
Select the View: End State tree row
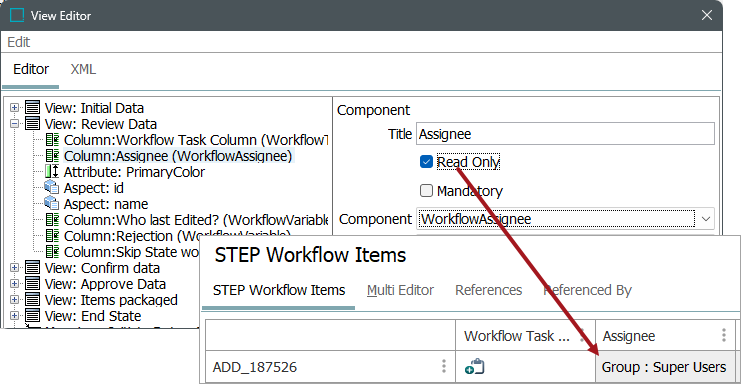pos(93,316)
